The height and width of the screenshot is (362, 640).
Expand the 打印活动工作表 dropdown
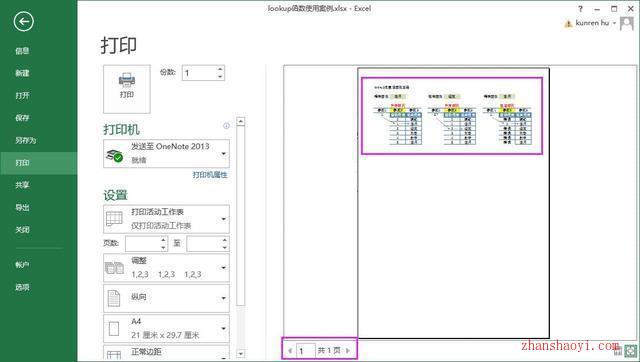166,219
